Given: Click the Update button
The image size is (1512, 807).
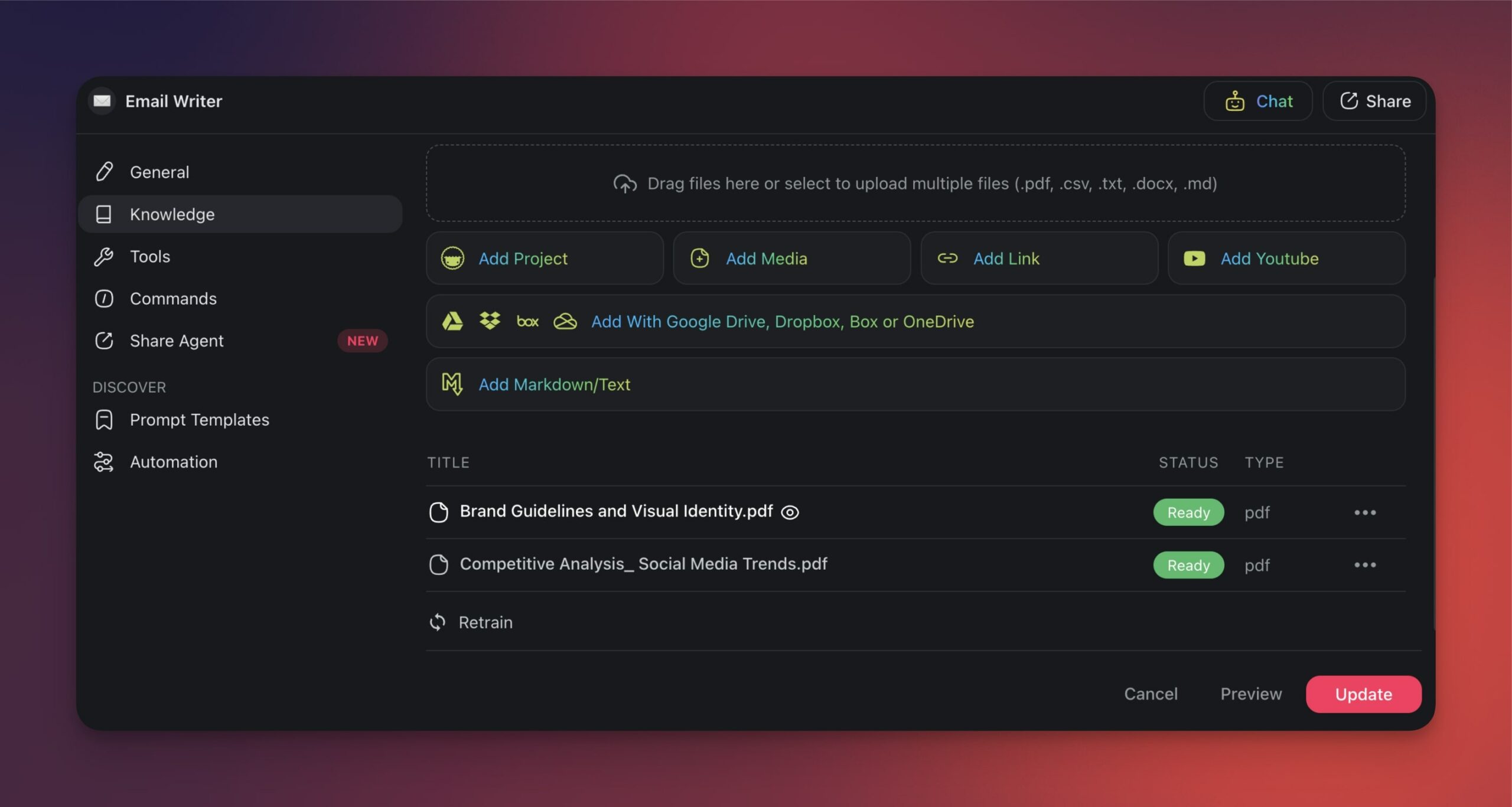Looking at the screenshot, I should [x=1363, y=693].
